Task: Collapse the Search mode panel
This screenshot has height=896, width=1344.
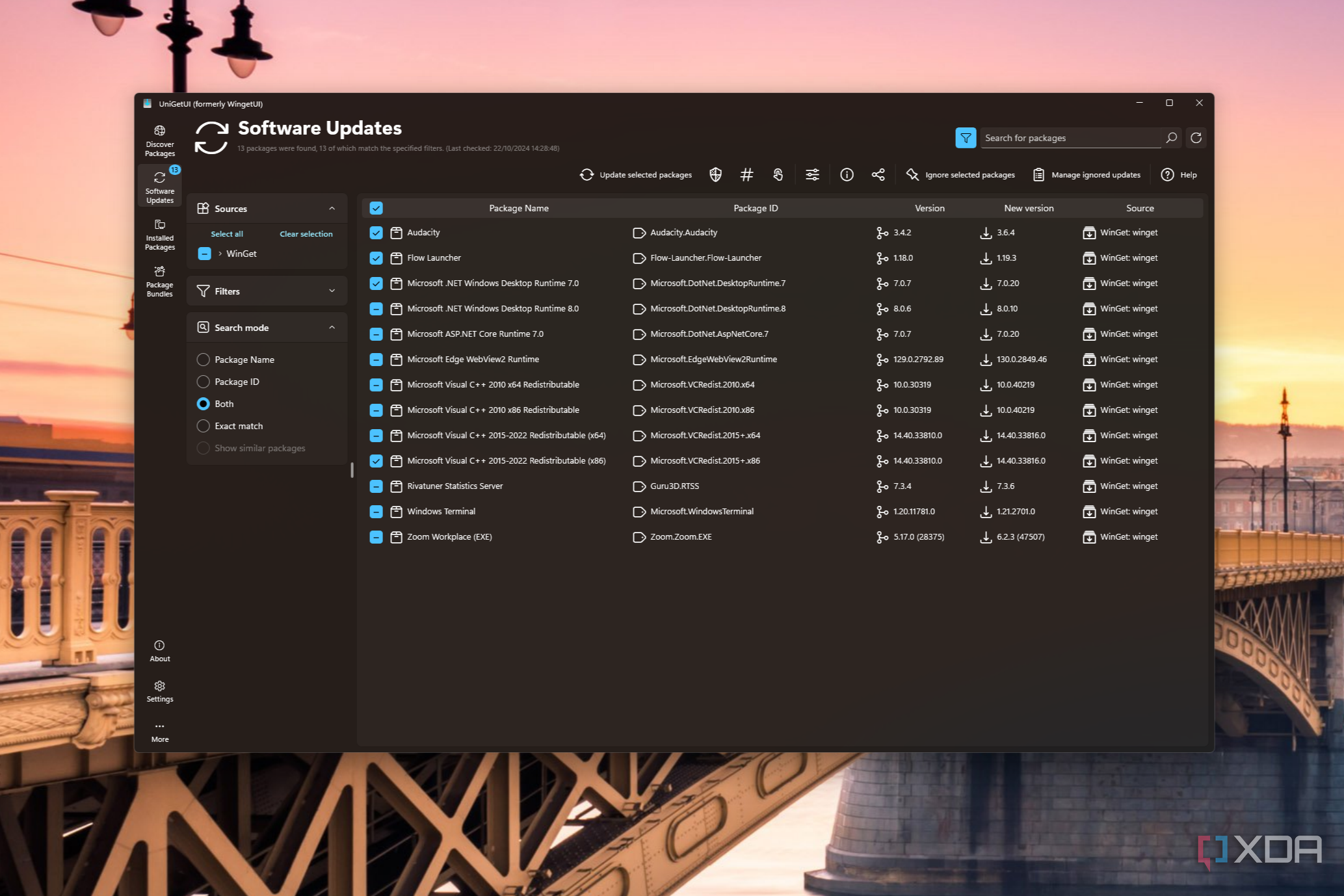Action: 332,327
